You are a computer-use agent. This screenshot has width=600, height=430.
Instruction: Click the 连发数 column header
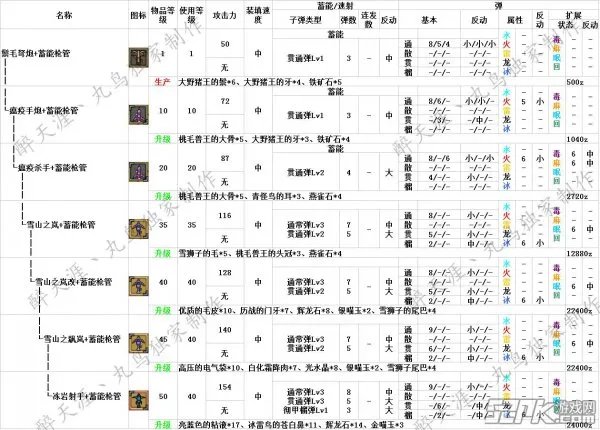(368, 20)
